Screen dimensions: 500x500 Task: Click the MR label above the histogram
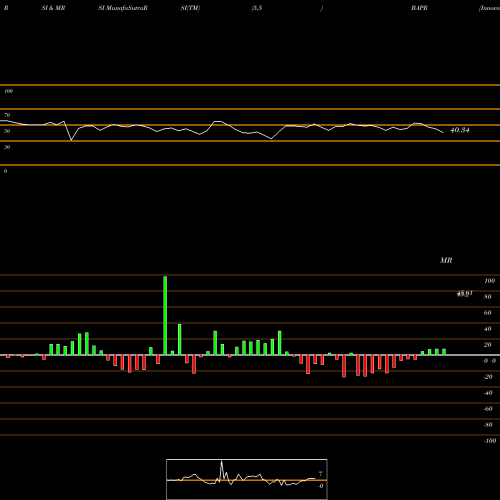click(446, 260)
